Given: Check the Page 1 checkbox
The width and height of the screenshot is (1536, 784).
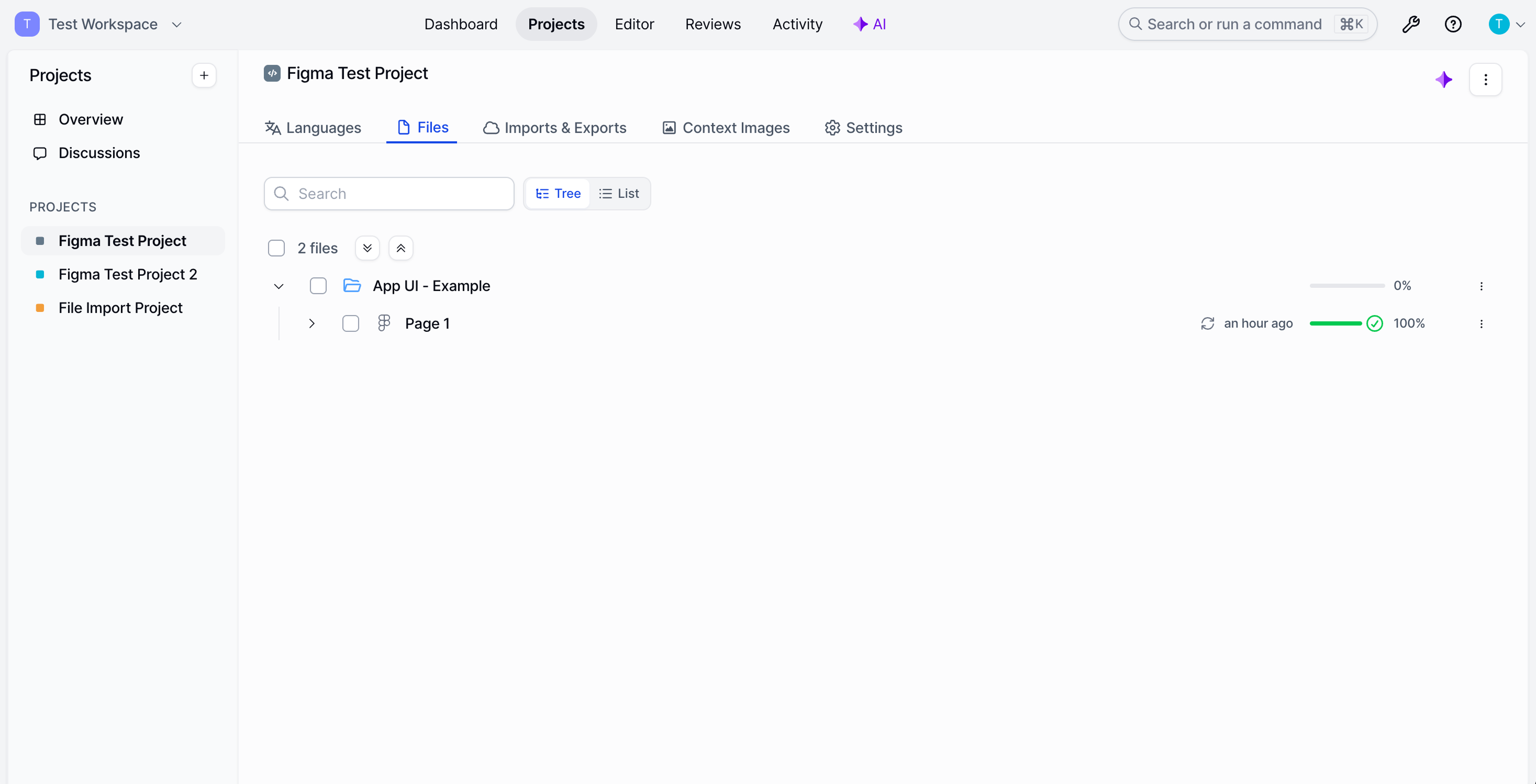Looking at the screenshot, I should point(351,324).
